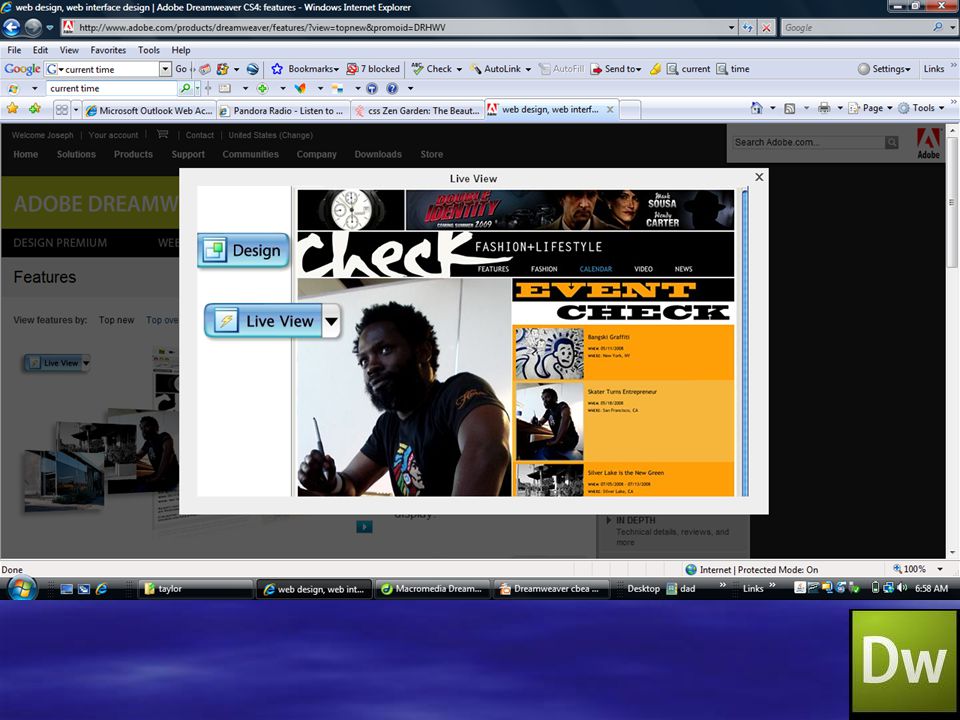Image resolution: width=960 pixels, height=720 pixels.
Task: Expand the Google search box dropdown arrow
Action: [953, 28]
